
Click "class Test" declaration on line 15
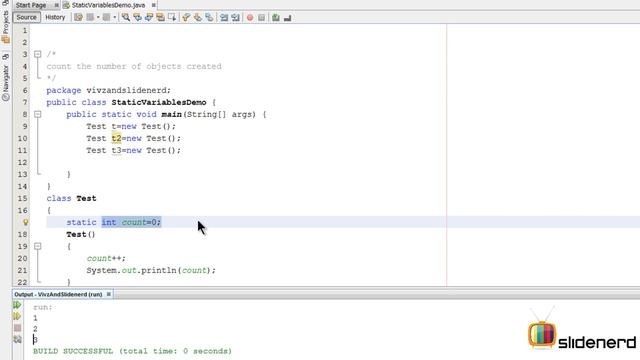click(71, 198)
